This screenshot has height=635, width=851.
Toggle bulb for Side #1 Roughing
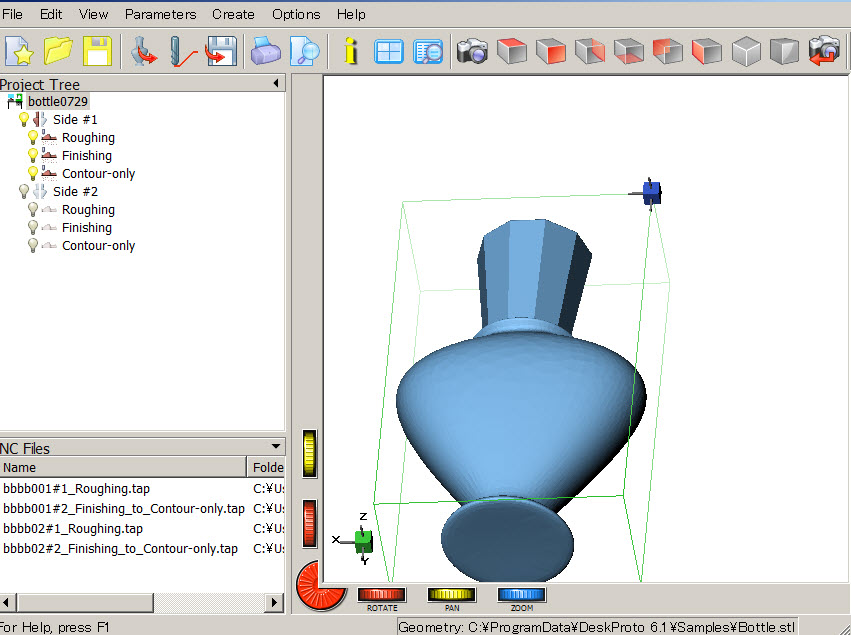[33, 138]
